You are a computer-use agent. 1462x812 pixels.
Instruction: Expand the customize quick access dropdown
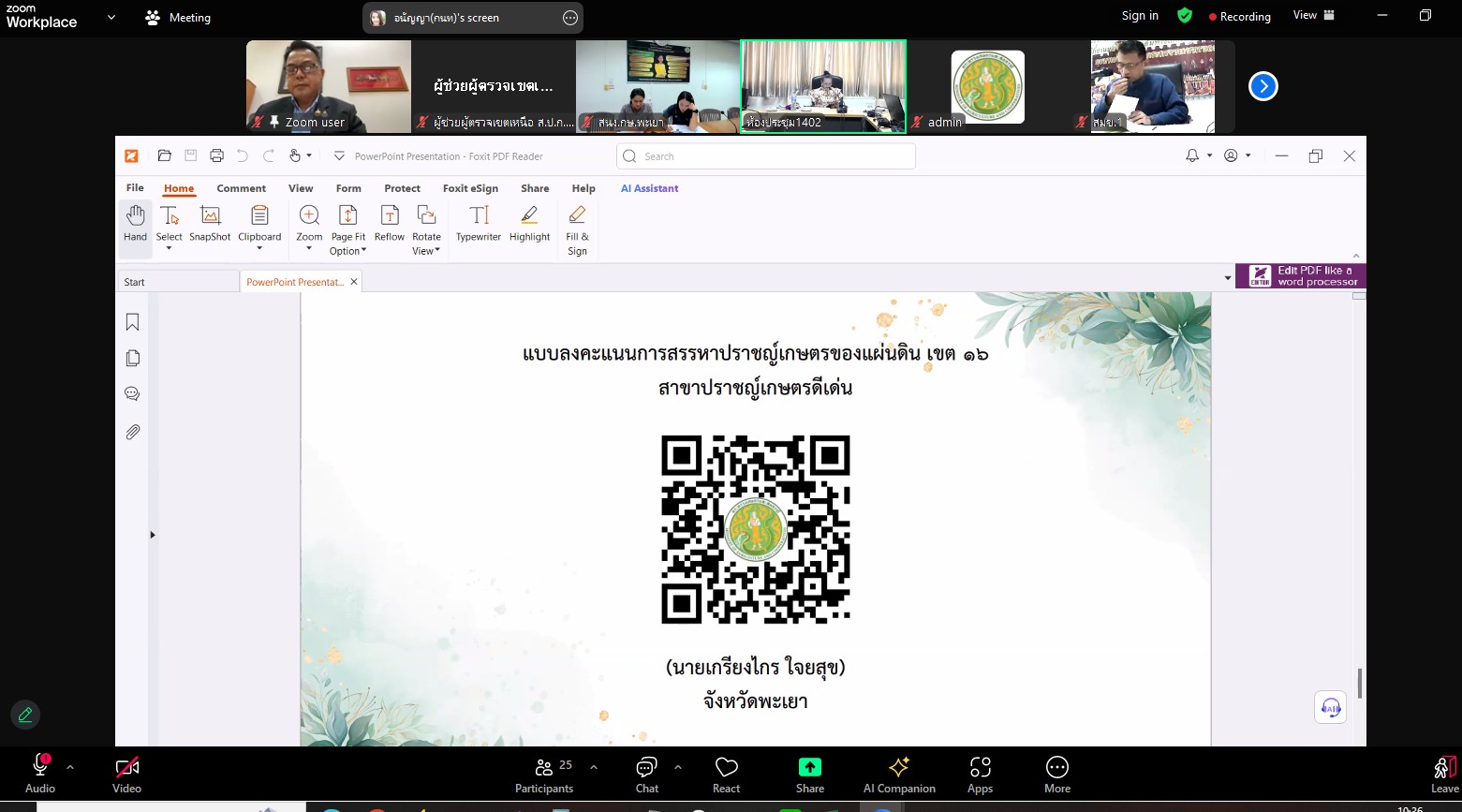point(339,155)
